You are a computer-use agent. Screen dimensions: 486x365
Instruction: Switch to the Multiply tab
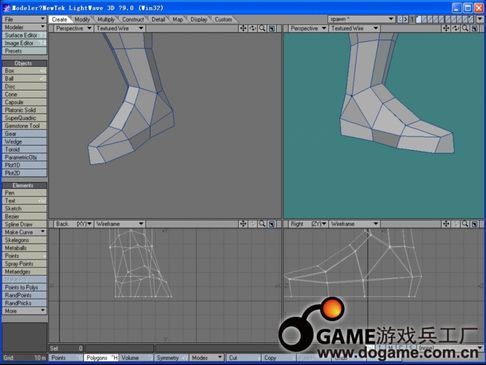click(106, 19)
